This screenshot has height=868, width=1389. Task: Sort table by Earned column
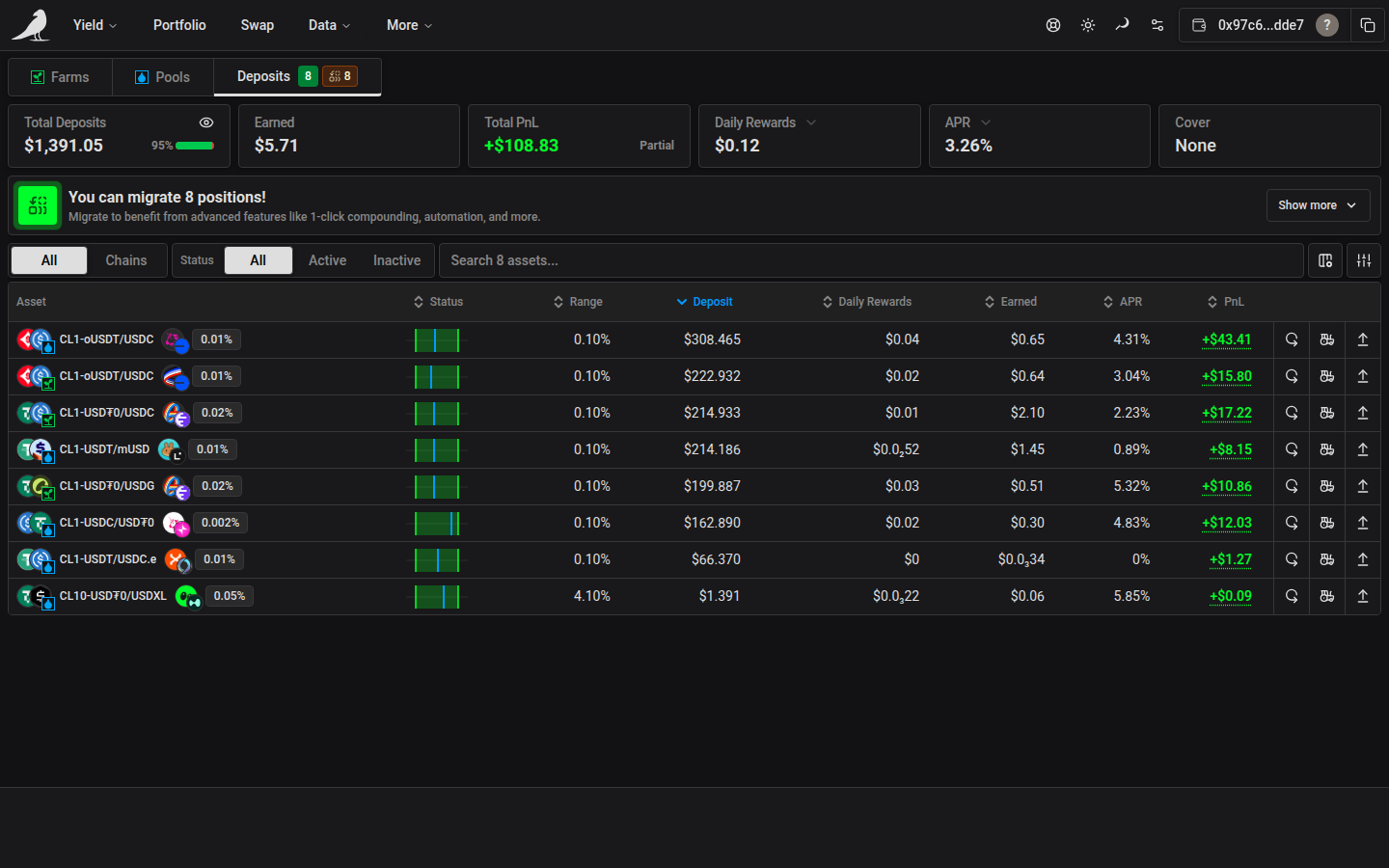click(1010, 302)
